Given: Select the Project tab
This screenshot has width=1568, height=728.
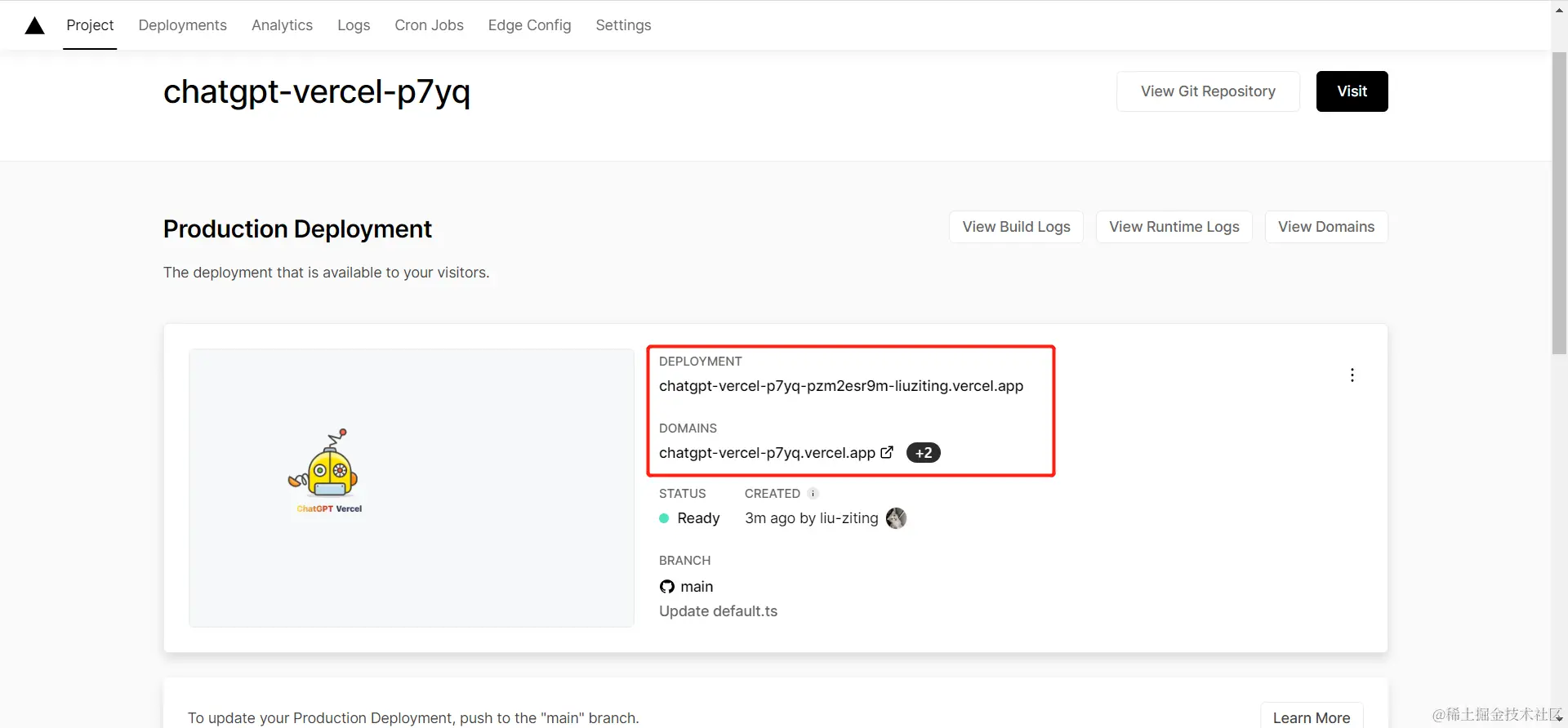Looking at the screenshot, I should [x=90, y=25].
